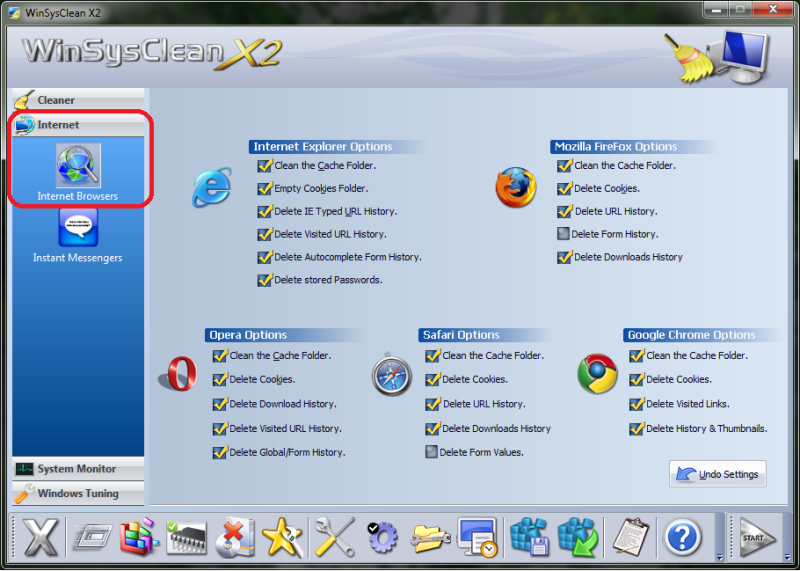Expand the Cleaner sidebar section

78,101
